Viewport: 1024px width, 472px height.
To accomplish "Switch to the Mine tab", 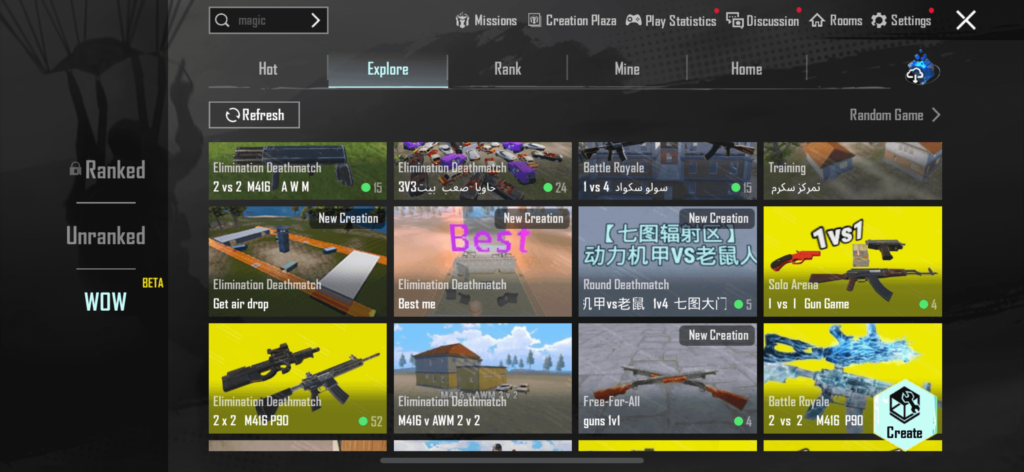I will tap(627, 69).
